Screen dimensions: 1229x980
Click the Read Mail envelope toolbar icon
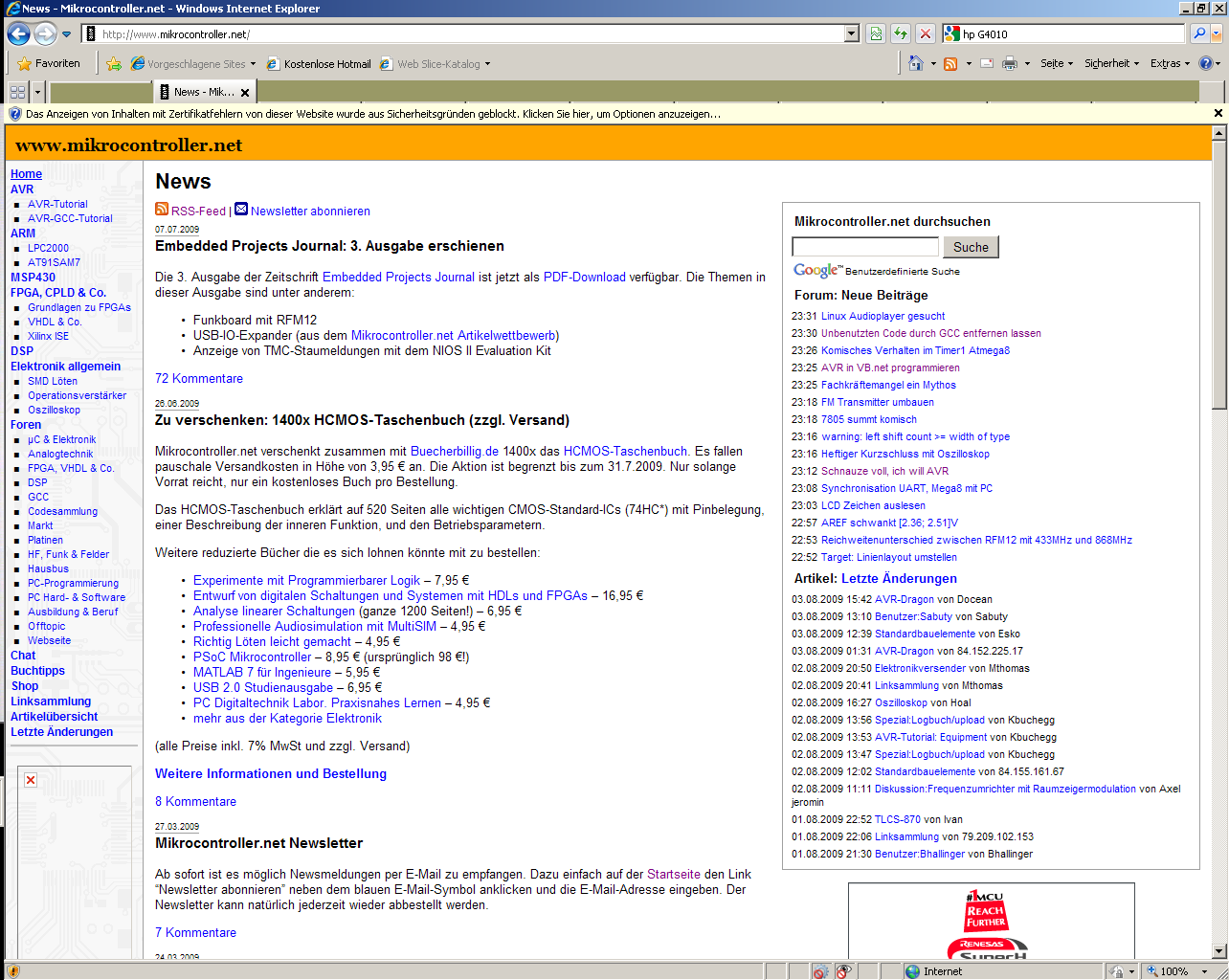(x=986, y=63)
